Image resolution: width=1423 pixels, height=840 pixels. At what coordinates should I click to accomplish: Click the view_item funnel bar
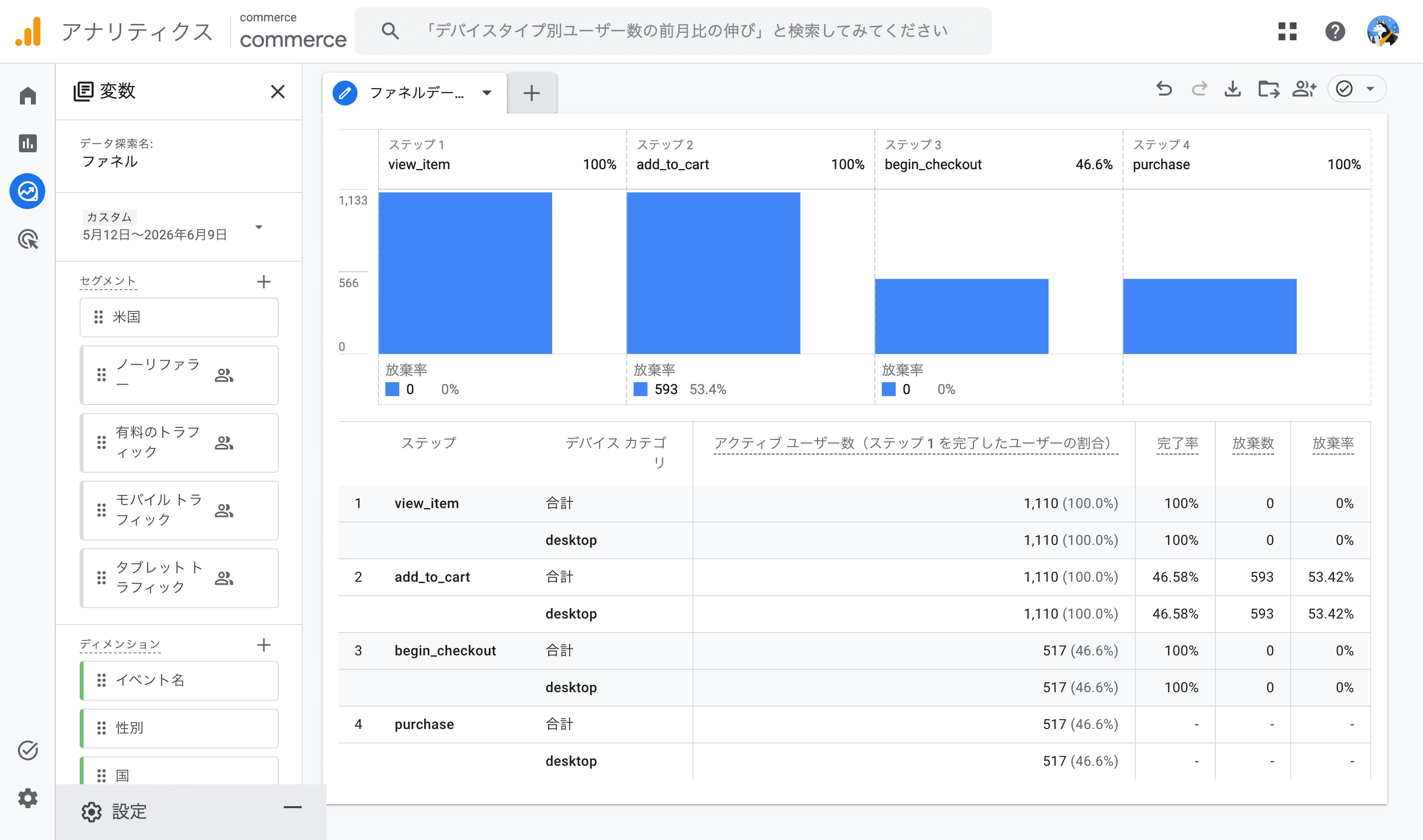(465, 273)
